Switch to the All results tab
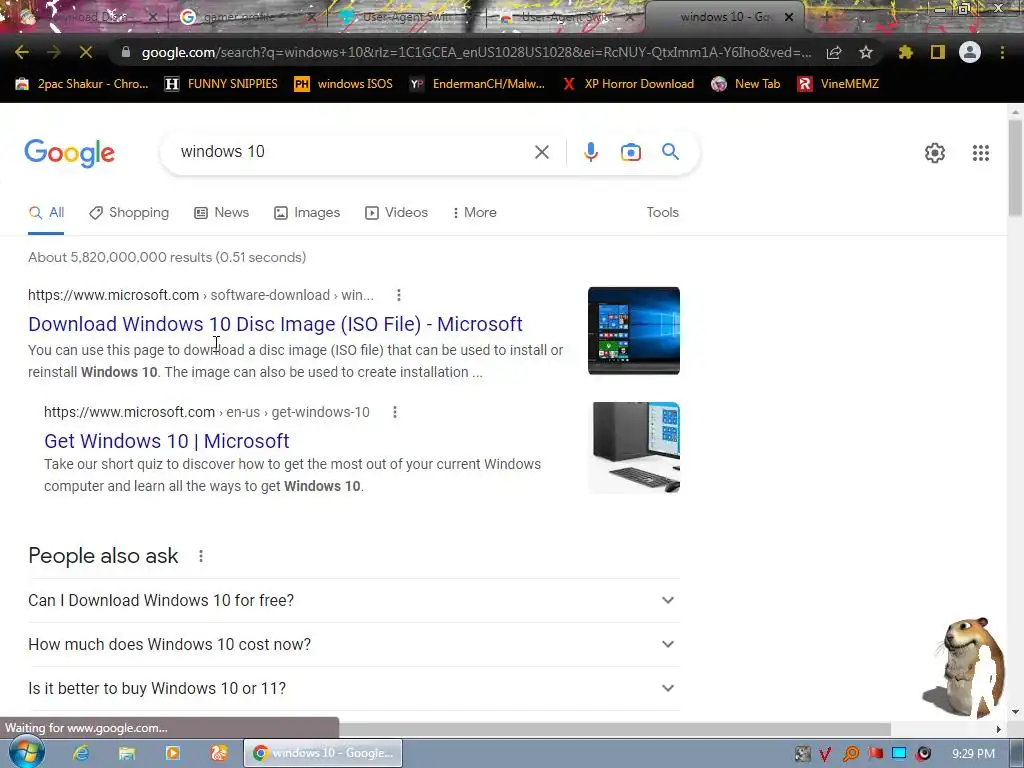The height and width of the screenshot is (768, 1024). point(46,212)
